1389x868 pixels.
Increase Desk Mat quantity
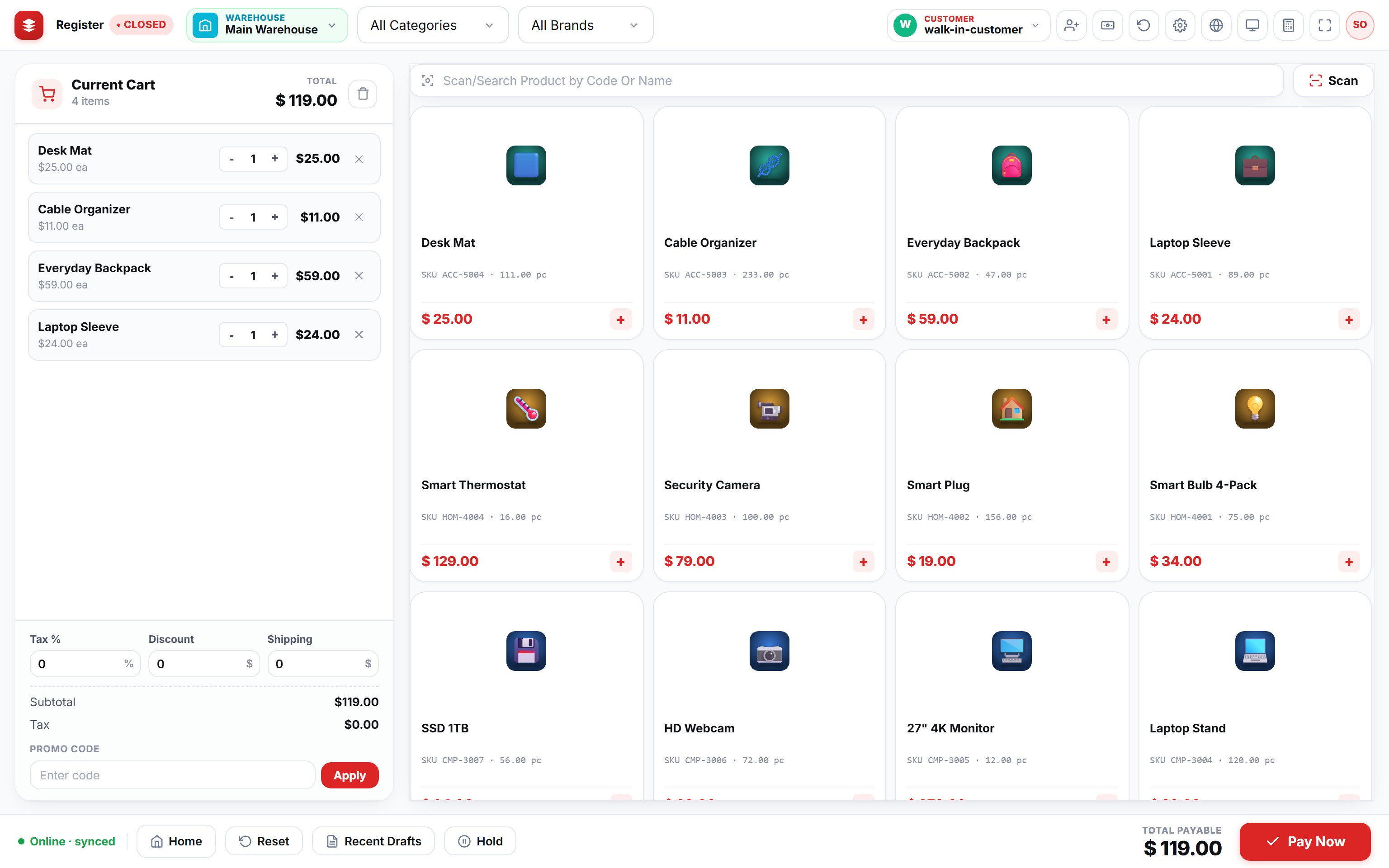click(275, 158)
